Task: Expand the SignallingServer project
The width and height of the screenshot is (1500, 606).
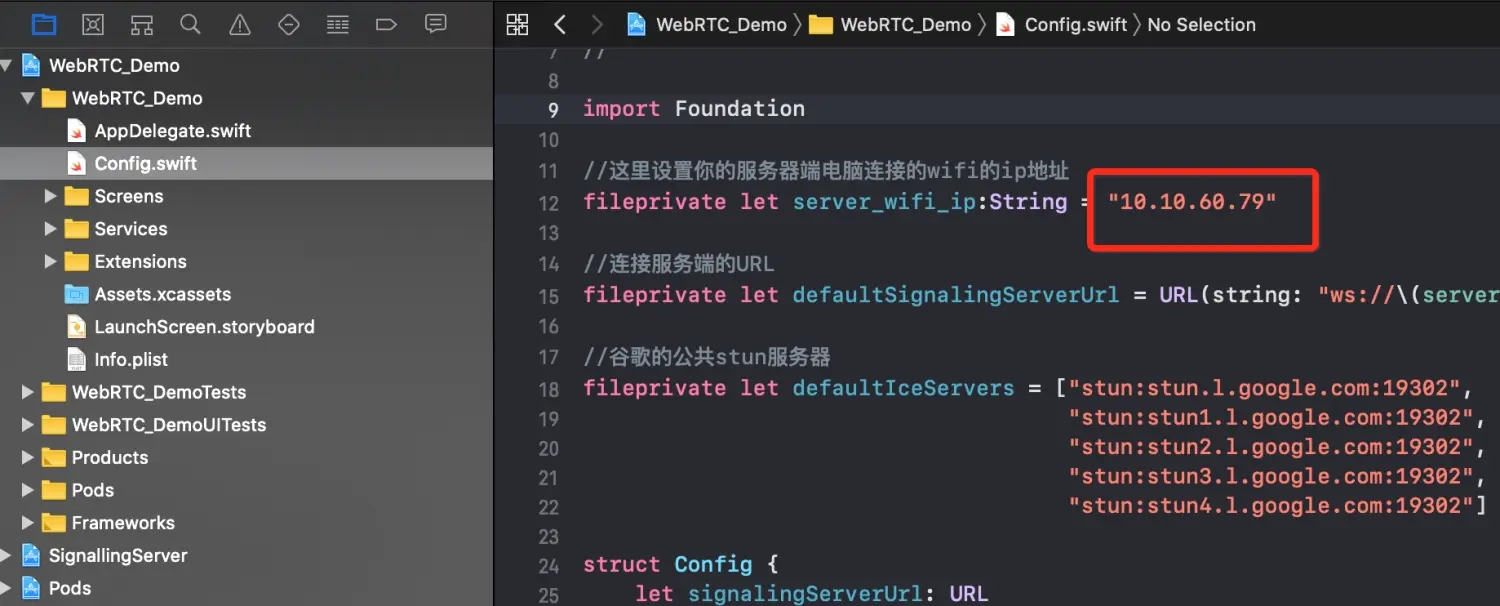Action: point(7,556)
